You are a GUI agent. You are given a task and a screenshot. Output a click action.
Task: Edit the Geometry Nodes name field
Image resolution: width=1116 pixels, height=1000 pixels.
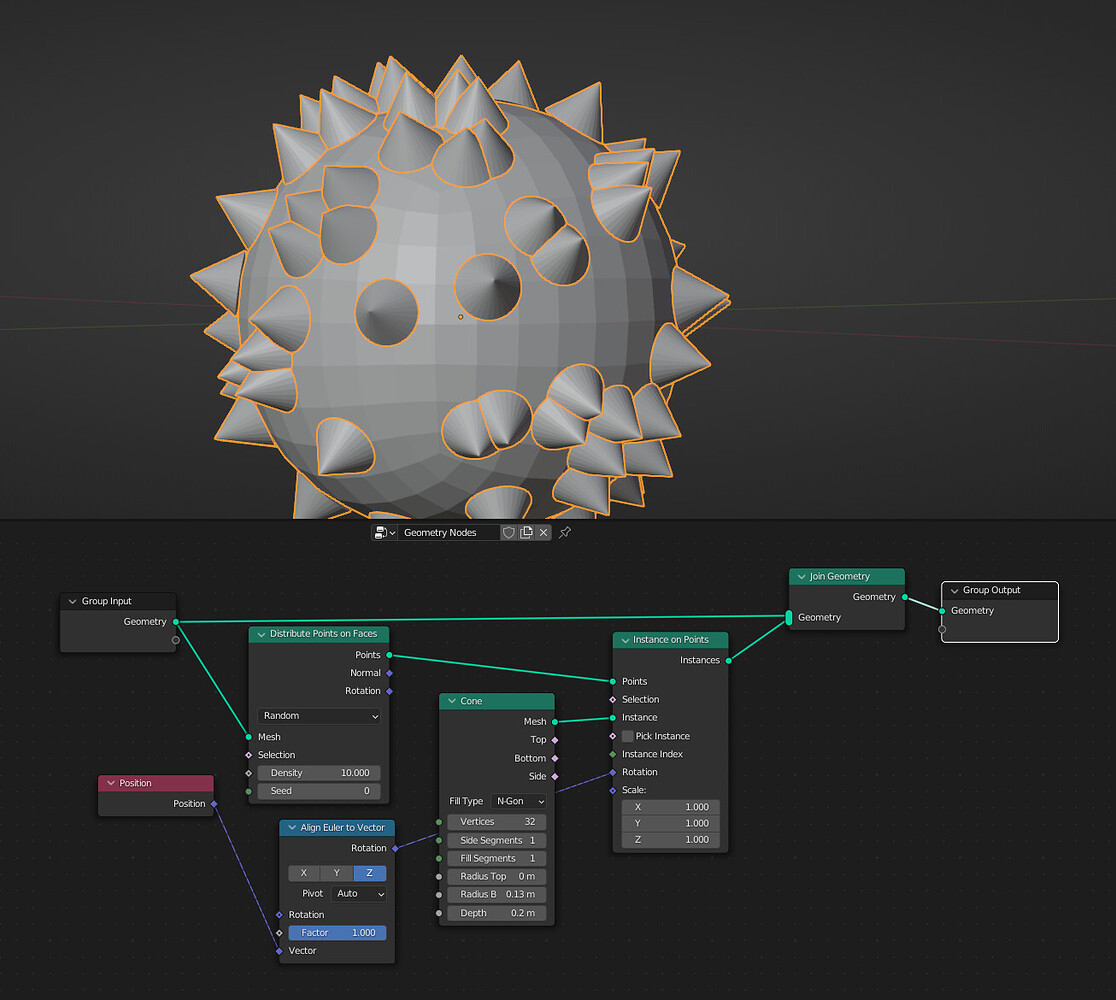(448, 532)
